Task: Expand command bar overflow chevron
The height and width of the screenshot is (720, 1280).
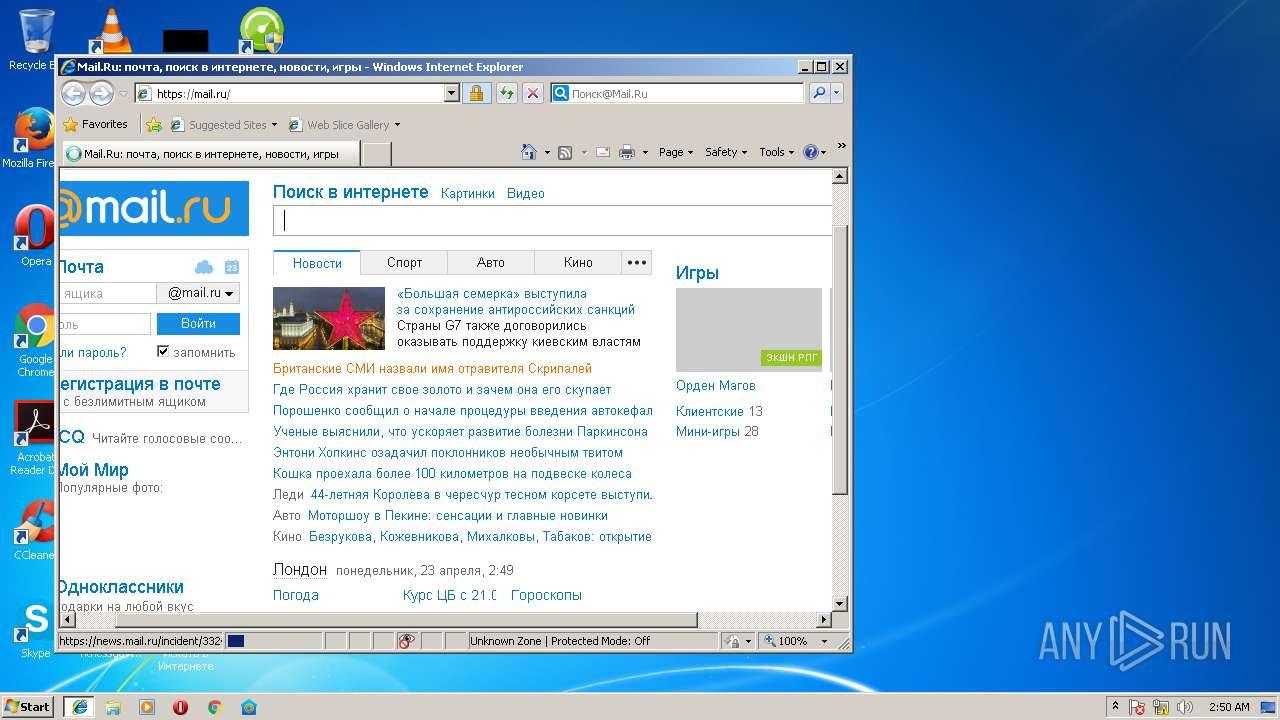Action: coord(841,146)
